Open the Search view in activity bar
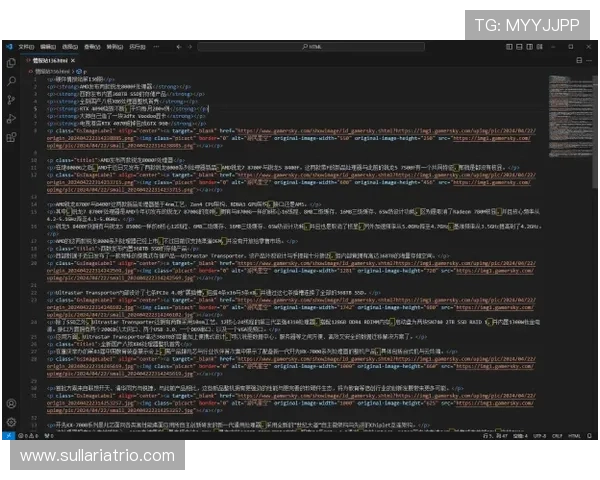 (x=11, y=82)
